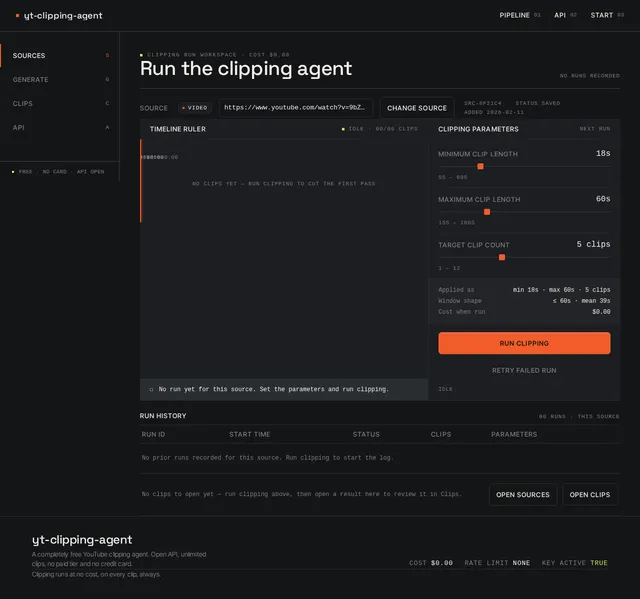
Task: Click the 'Timeline Ruler' heading
Action: 178,129
